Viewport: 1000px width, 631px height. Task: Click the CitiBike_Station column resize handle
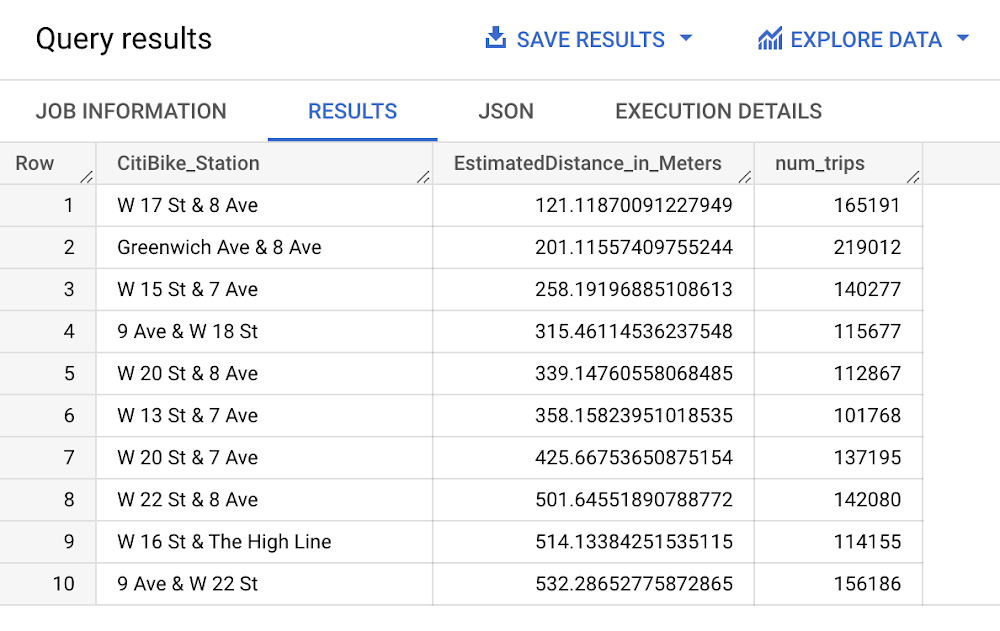coord(423,177)
